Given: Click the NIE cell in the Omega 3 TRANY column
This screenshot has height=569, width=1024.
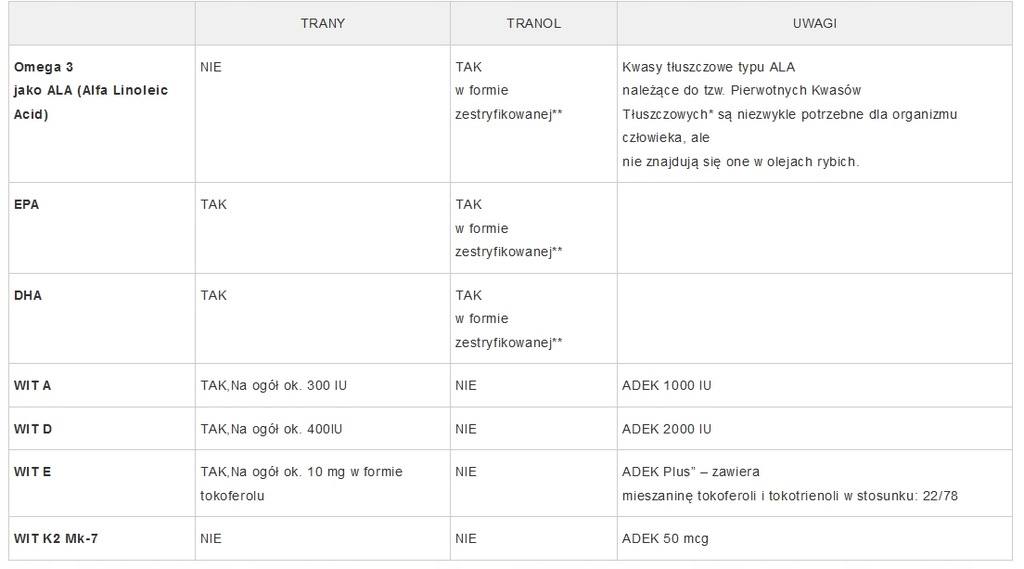Looking at the screenshot, I should click(323, 114).
